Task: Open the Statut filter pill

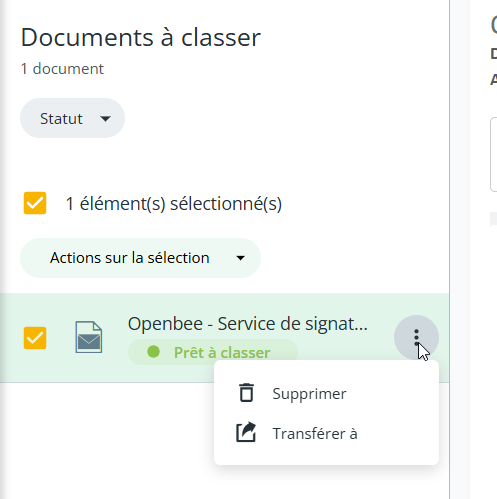Action: click(72, 118)
